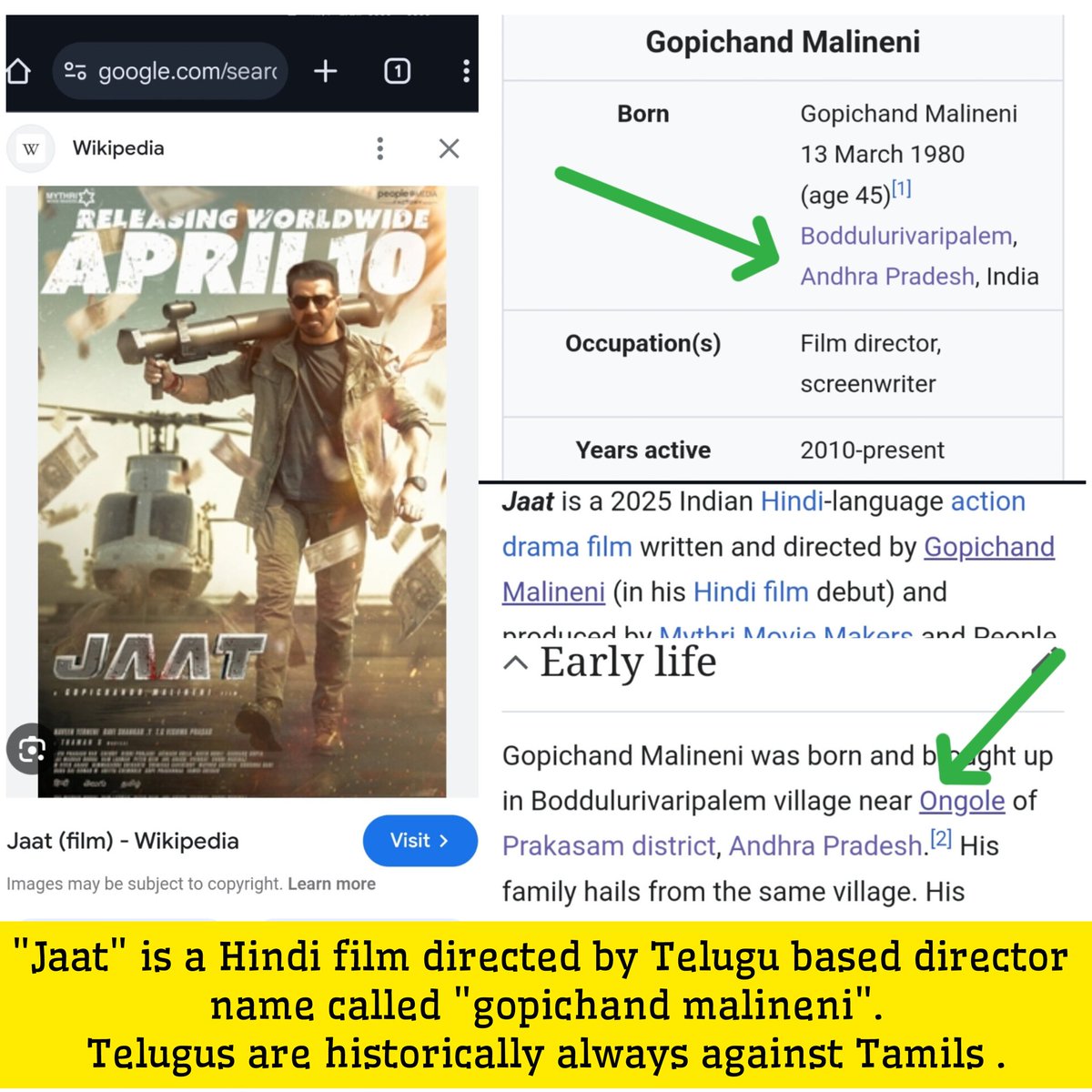The image size is (1092, 1092).
Task: Open Chrome three-dot overflow menu
Action: coord(466,71)
